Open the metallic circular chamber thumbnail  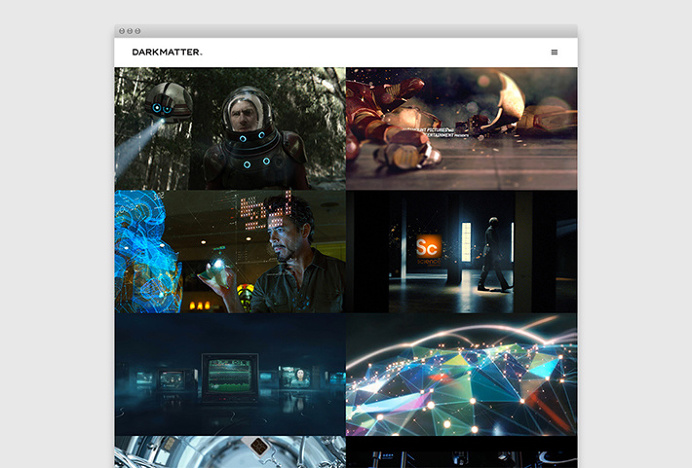point(230,452)
